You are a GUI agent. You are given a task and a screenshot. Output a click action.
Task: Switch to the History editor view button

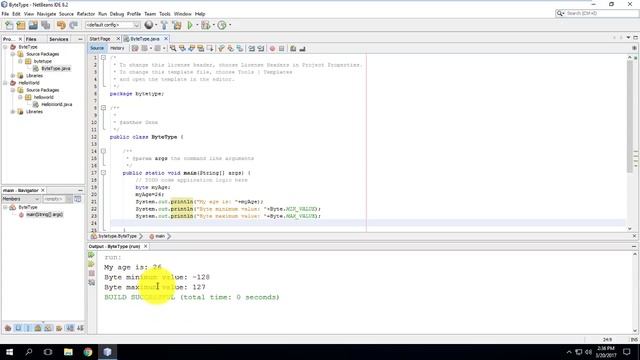coord(117,48)
